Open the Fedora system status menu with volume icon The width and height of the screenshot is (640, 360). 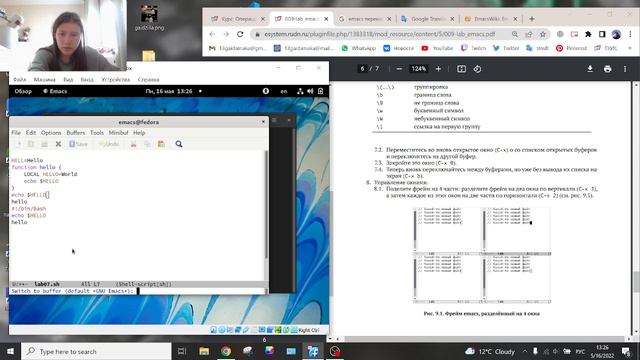310,91
